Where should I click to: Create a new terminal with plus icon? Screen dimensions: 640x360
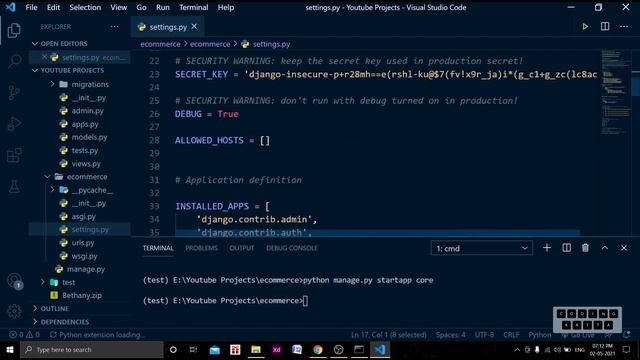[x=547, y=248]
